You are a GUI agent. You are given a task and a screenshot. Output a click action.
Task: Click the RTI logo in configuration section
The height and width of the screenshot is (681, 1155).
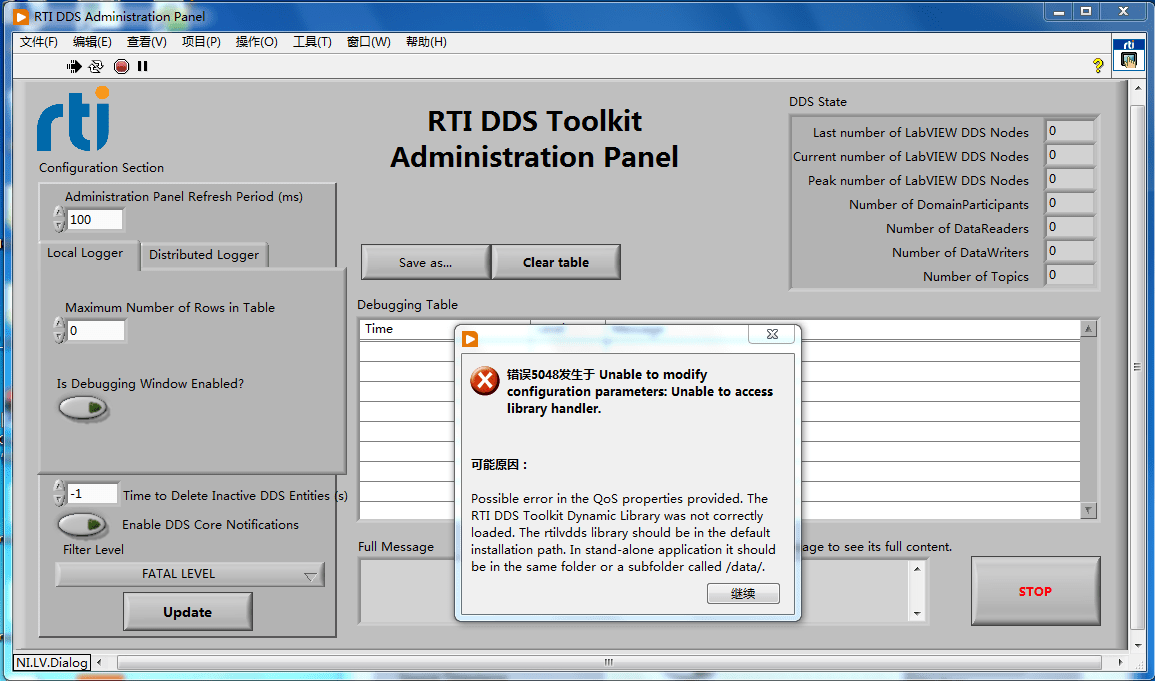pyautogui.click(x=74, y=119)
